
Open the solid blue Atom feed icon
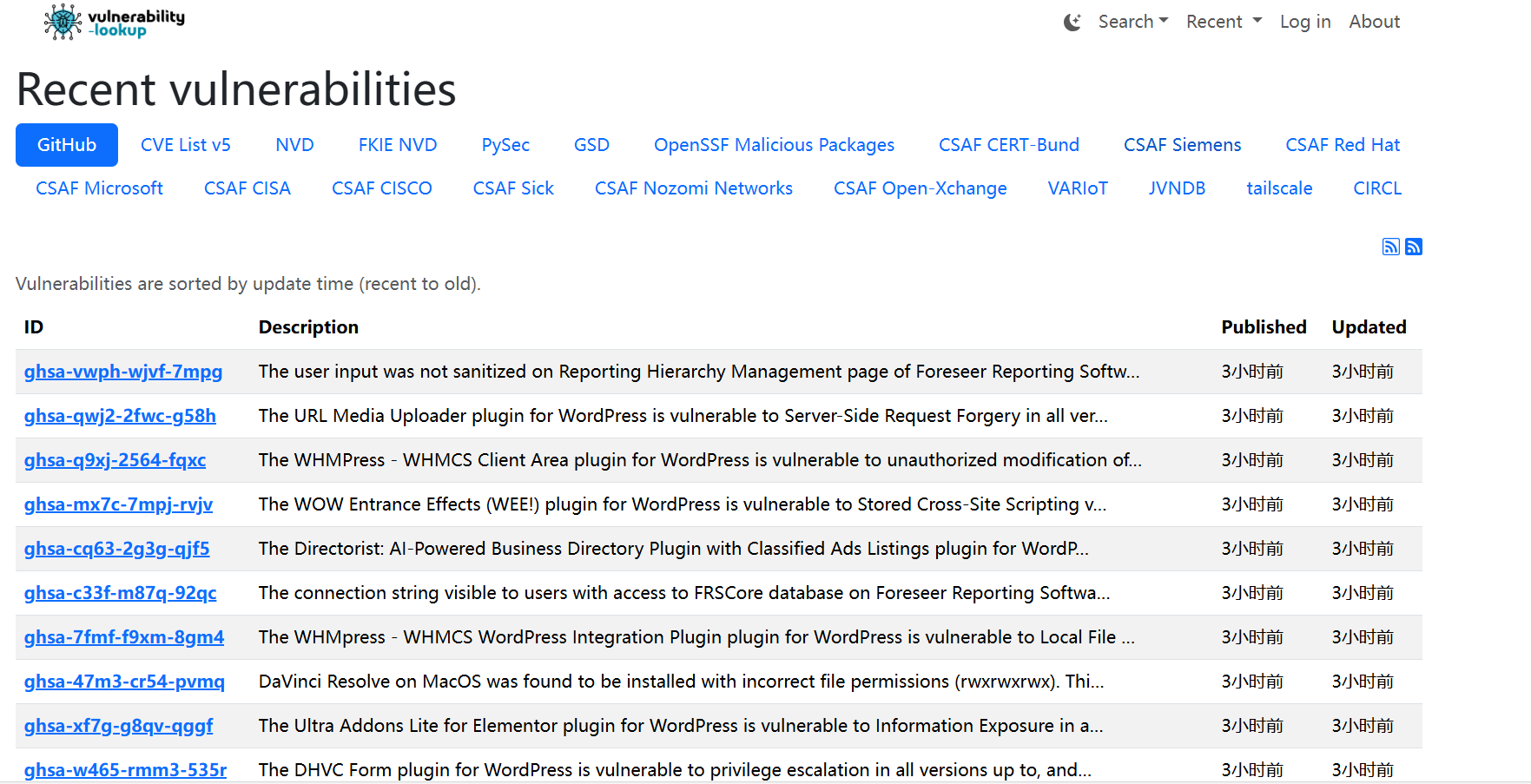1414,247
